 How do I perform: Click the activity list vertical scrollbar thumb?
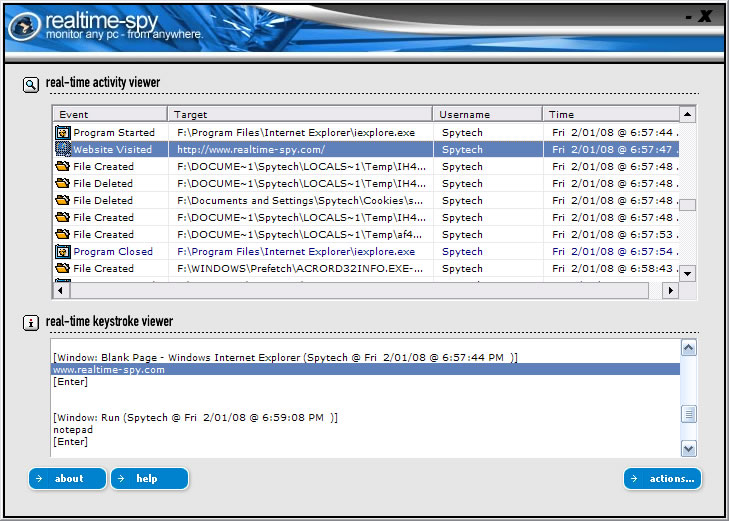click(688, 205)
